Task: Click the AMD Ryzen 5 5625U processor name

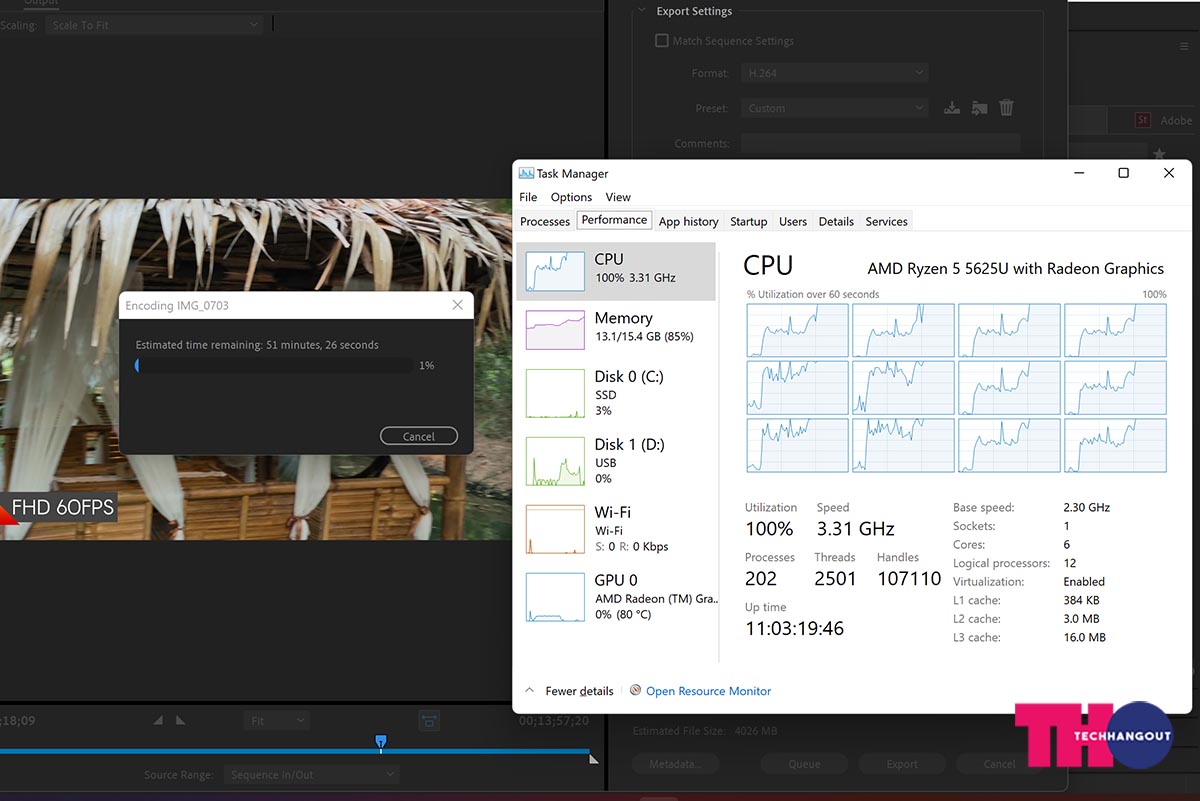Action: [1015, 268]
